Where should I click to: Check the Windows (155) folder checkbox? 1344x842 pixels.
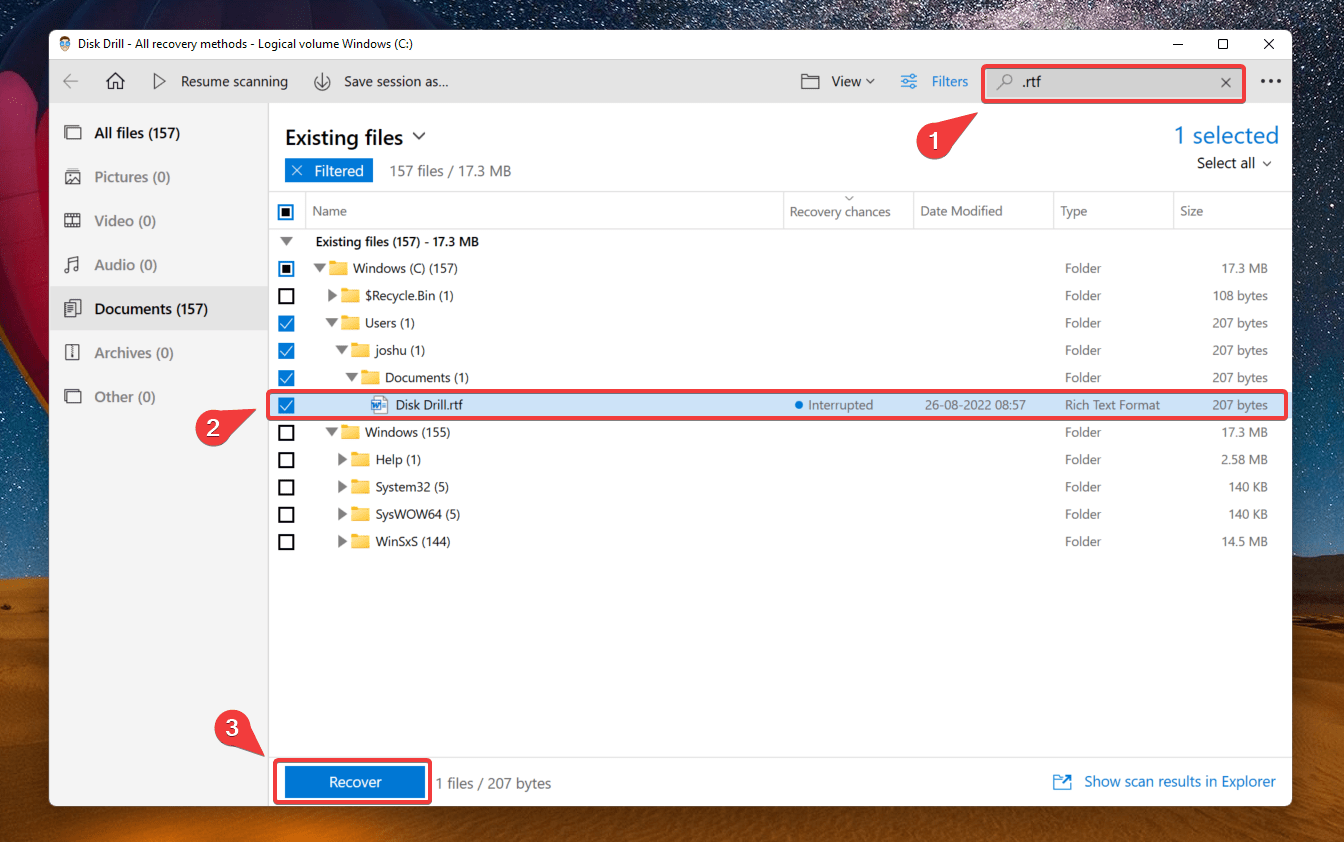(x=286, y=433)
